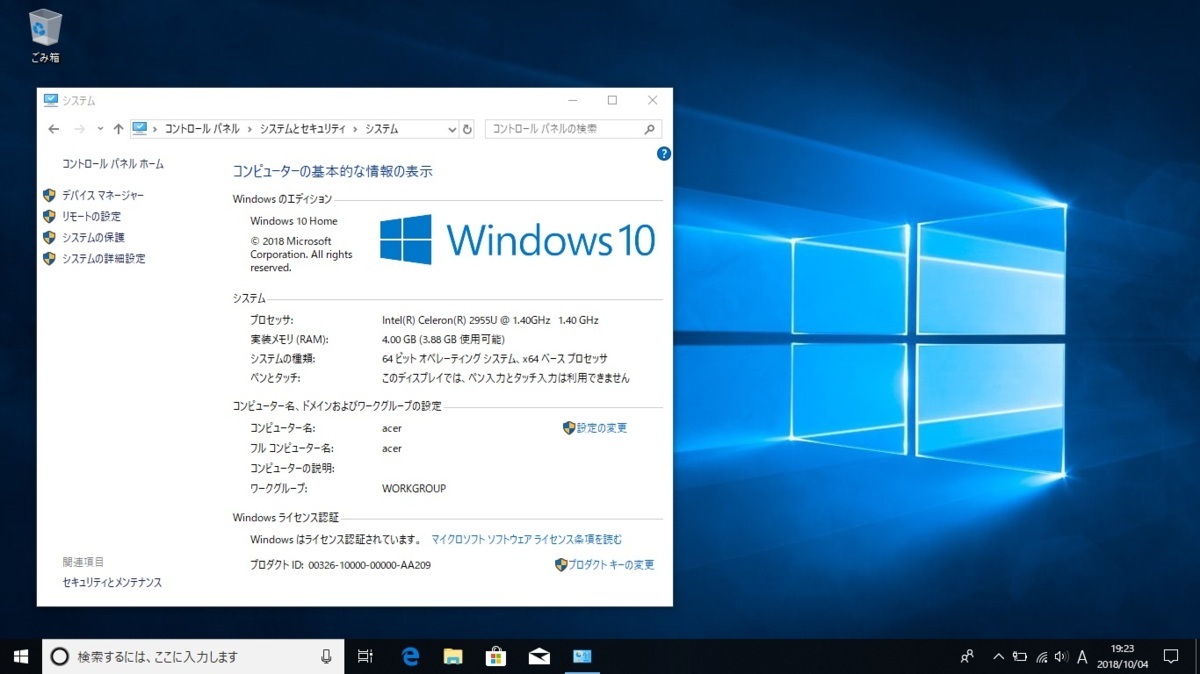
Task: Open デバイス マネージャー link in sidebar
Action: (x=103, y=195)
